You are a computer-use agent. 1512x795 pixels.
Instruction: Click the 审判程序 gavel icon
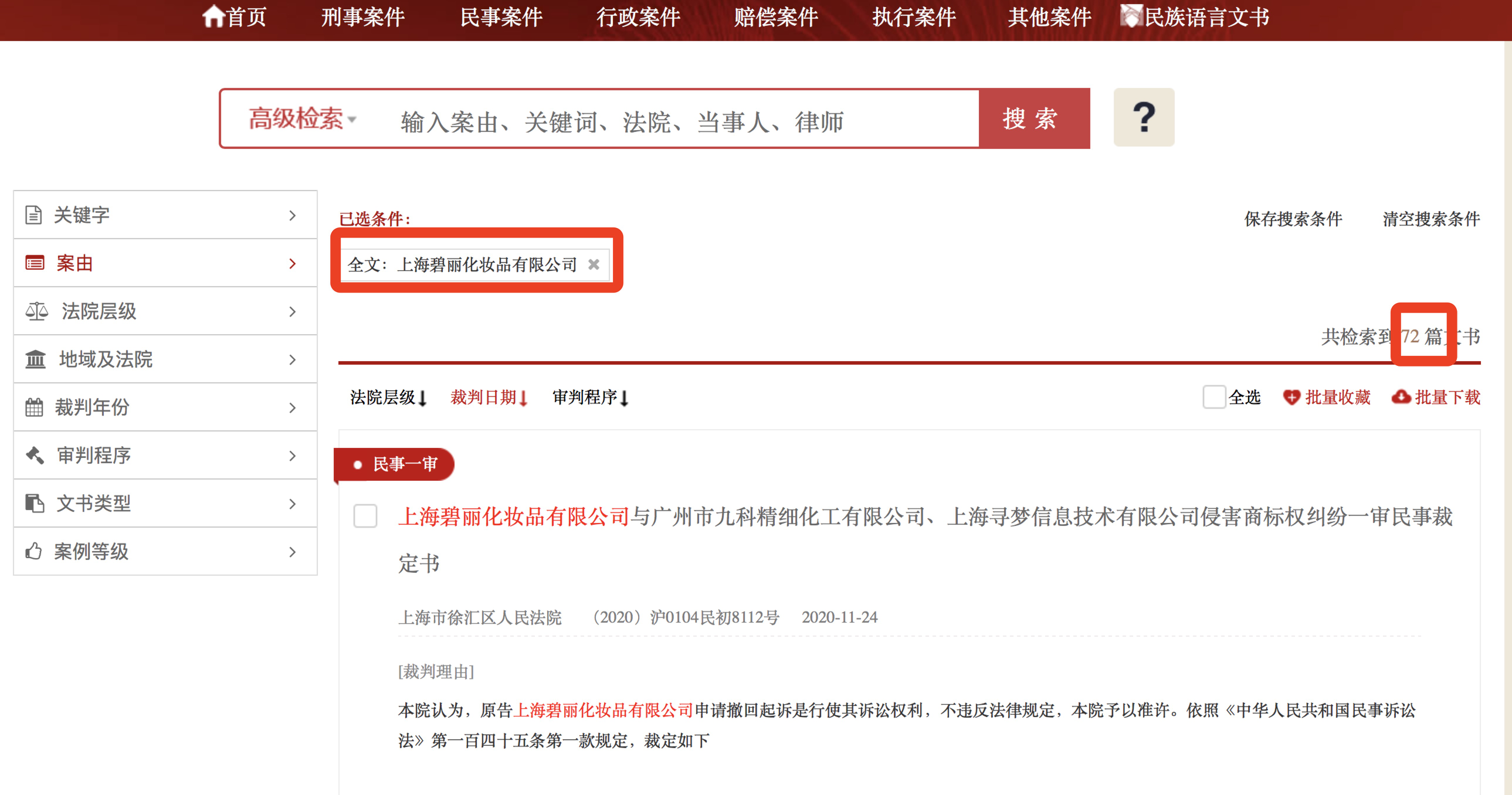point(35,456)
